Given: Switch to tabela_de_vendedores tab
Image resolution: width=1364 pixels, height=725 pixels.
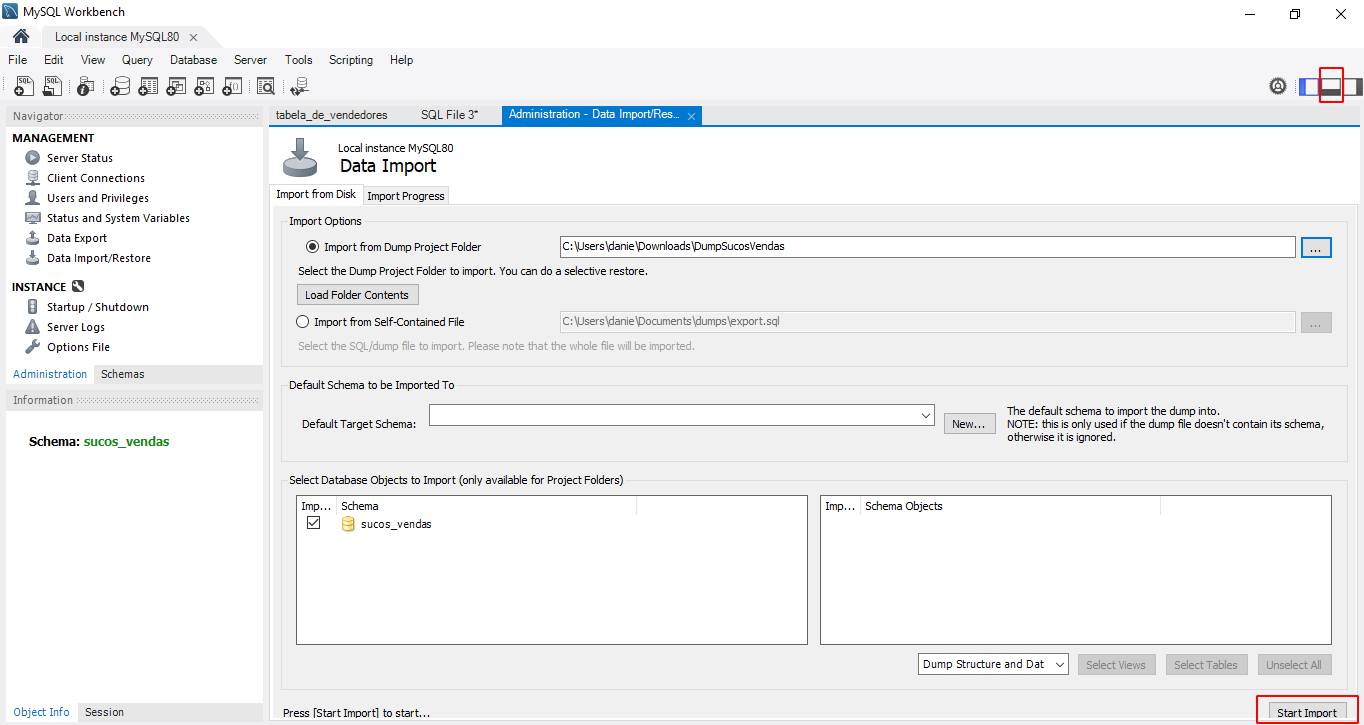Looking at the screenshot, I should pyautogui.click(x=332, y=115).
